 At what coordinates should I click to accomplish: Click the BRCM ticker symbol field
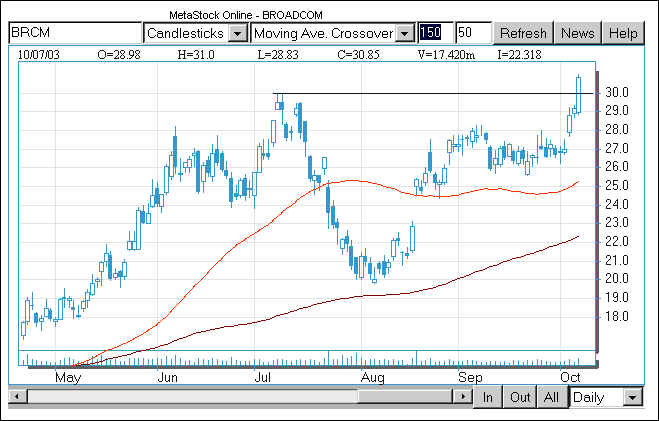(x=75, y=33)
